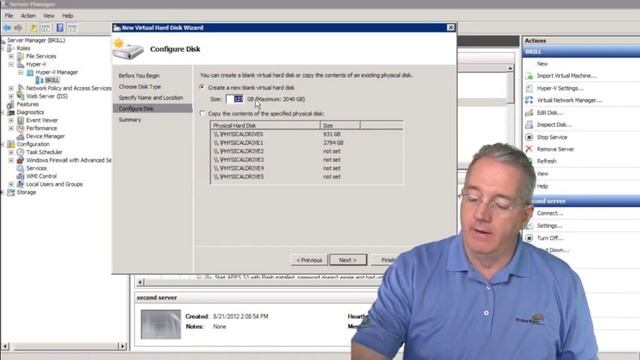This screenshot has width=640, height=360.
Task: Click Settings... under second server actions
Action: pos(549,225)
